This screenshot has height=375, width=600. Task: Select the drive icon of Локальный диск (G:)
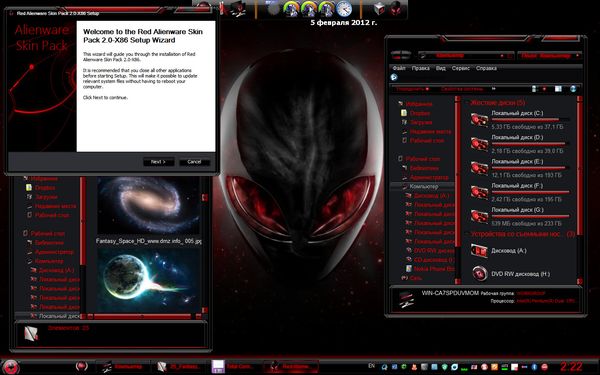(x=479, y=216)
